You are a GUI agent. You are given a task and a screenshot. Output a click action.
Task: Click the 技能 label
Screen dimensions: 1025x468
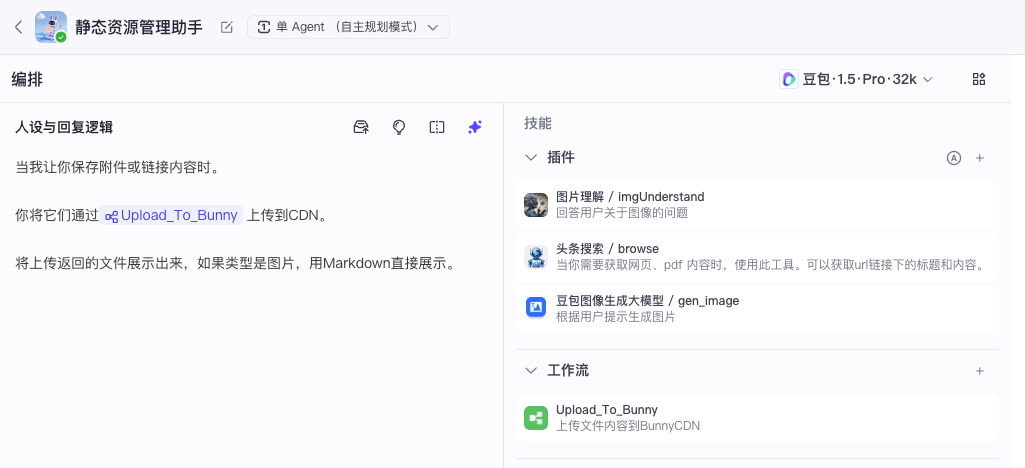click(x=538, y=123)
